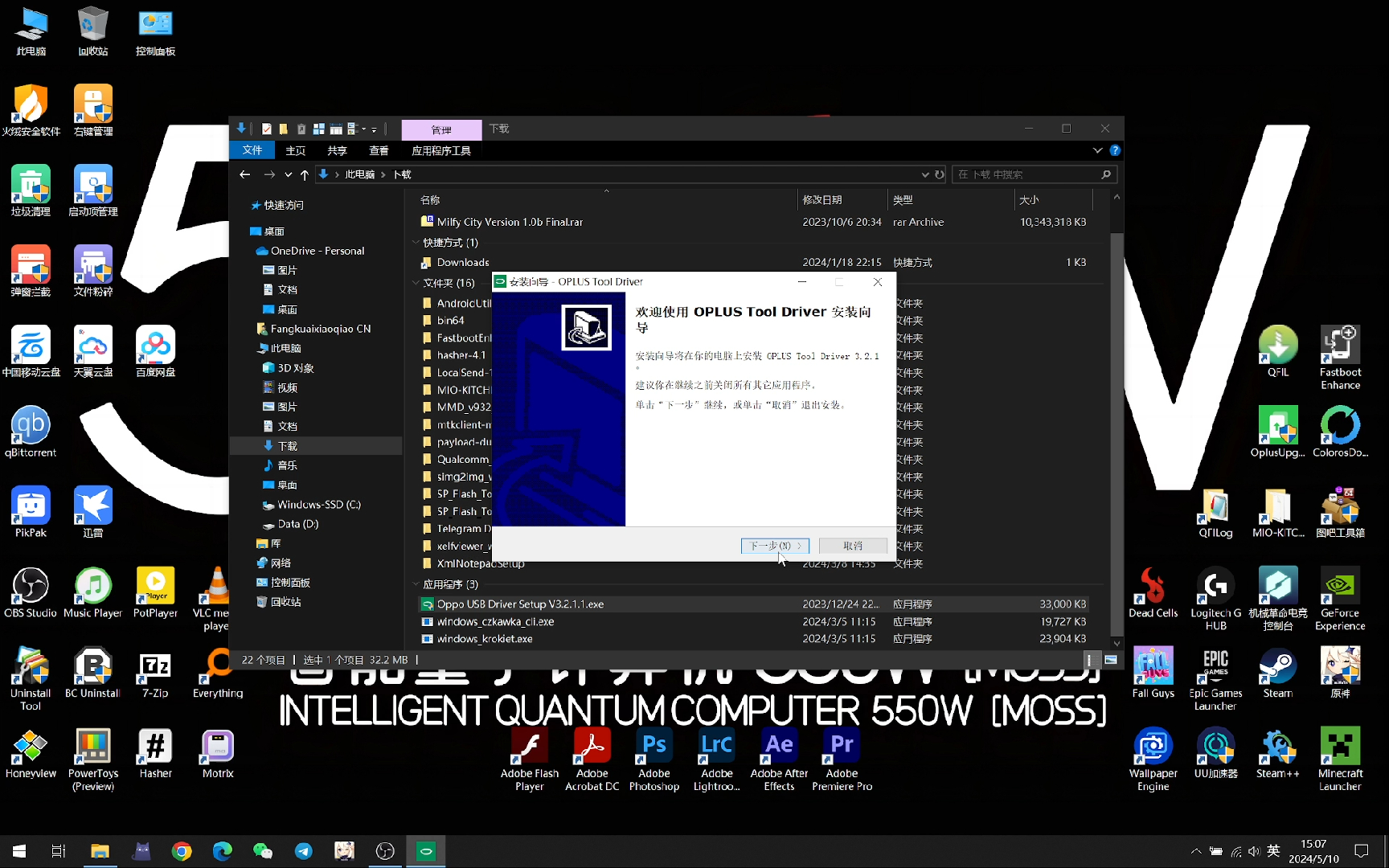Click the 取消 button in installer

(x=853, y=546)
